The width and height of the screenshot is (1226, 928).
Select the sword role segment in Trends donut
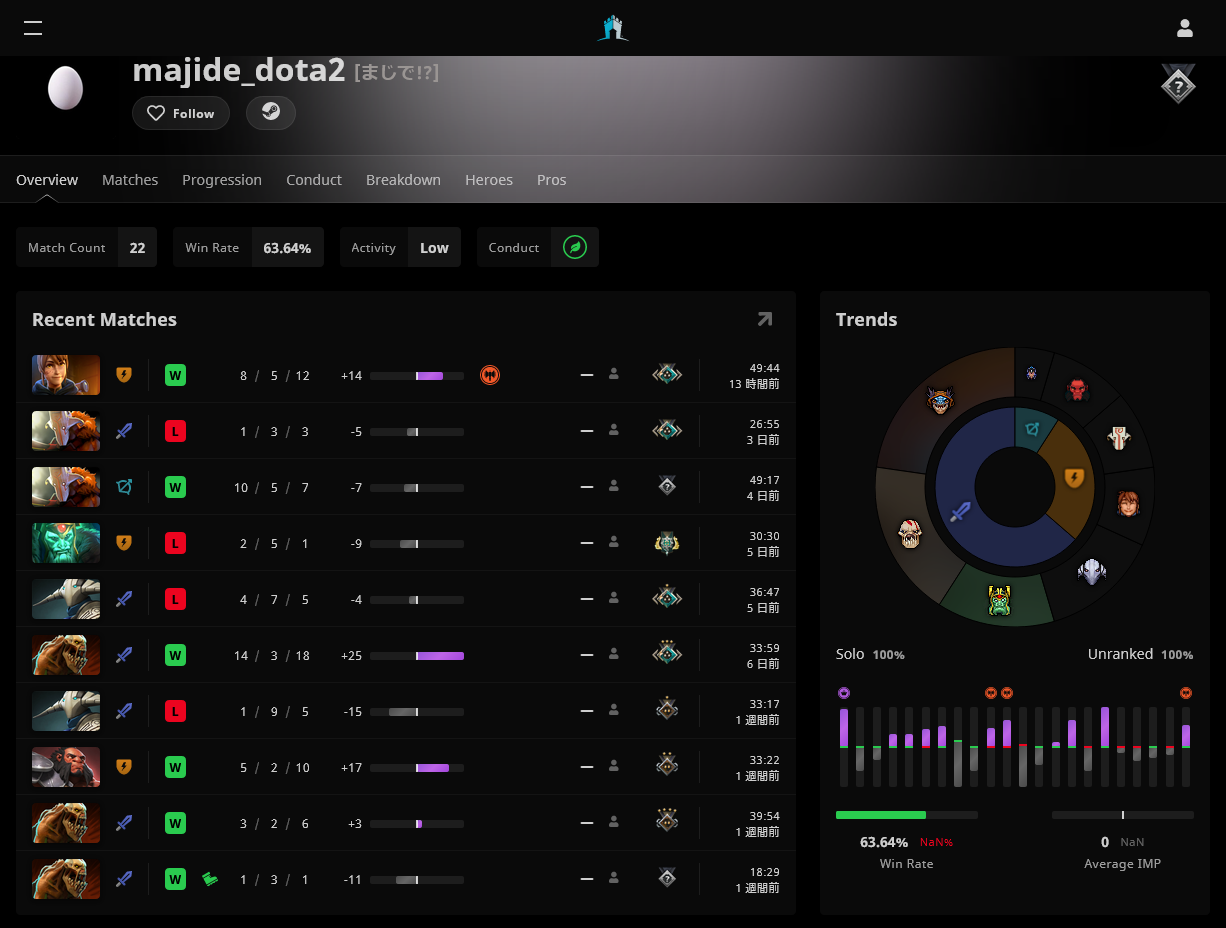(960, 512)
